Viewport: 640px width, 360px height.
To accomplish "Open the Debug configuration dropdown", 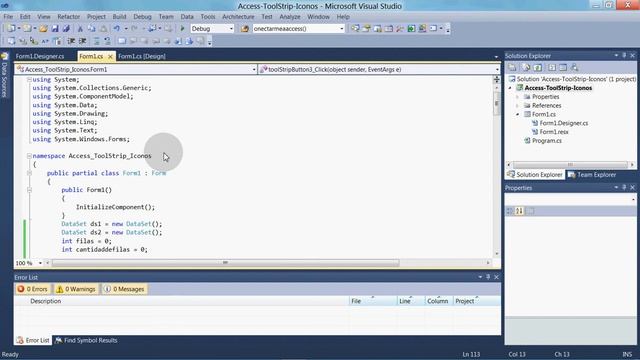I will [231, 29].
